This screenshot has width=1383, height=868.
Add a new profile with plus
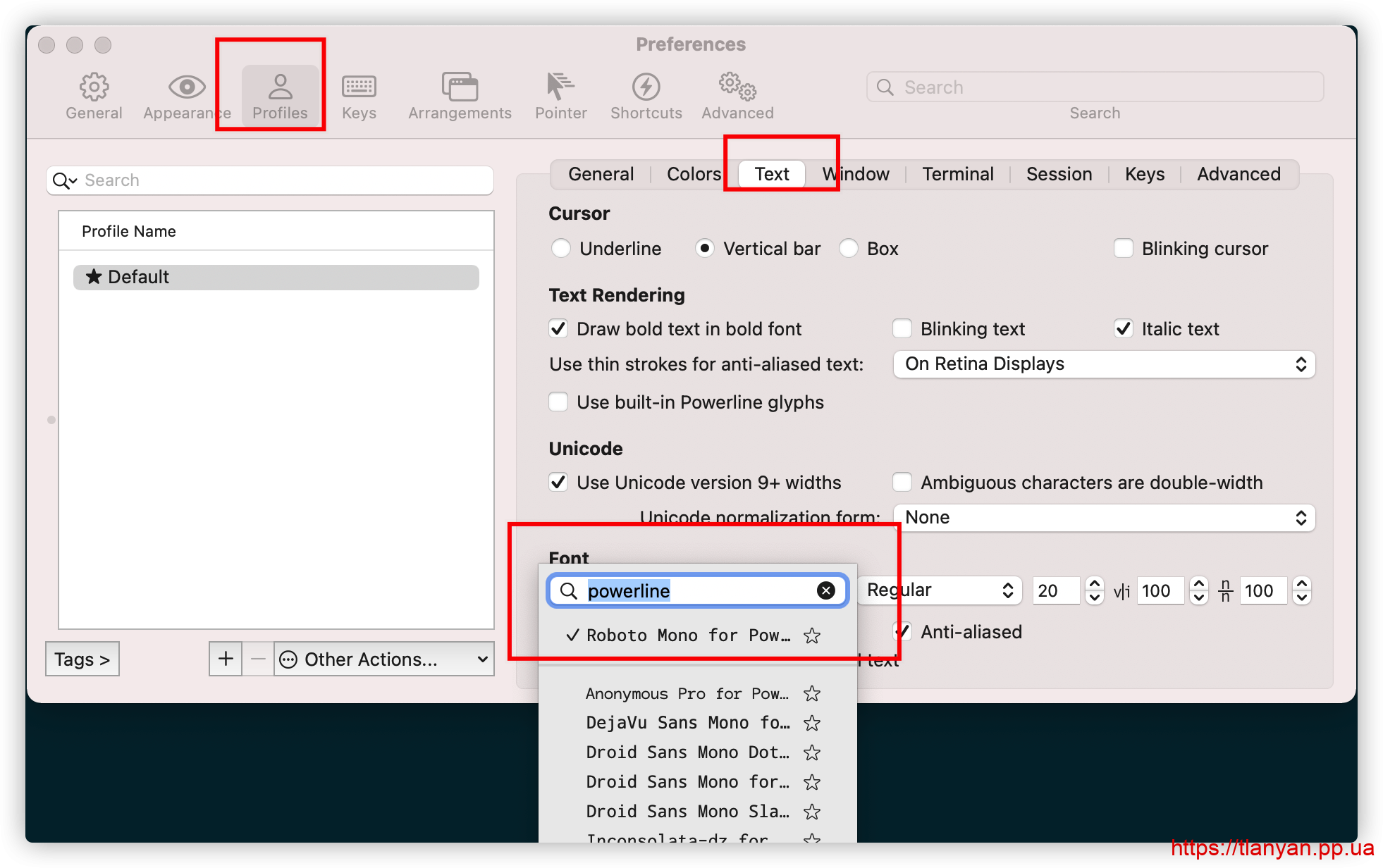point(226,659)
